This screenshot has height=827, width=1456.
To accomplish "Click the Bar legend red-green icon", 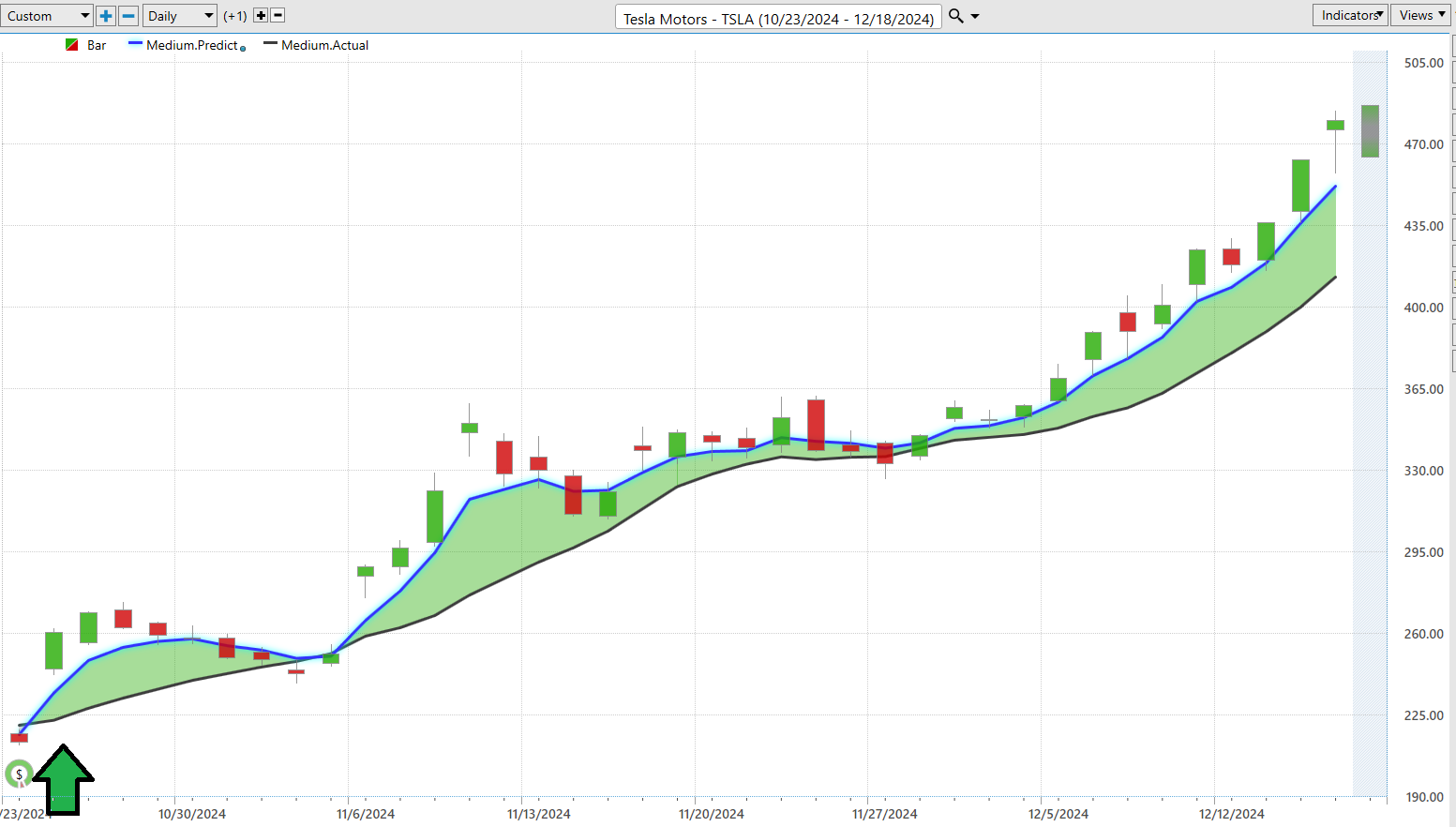I will pyautogui.click(x=72, y=45).
